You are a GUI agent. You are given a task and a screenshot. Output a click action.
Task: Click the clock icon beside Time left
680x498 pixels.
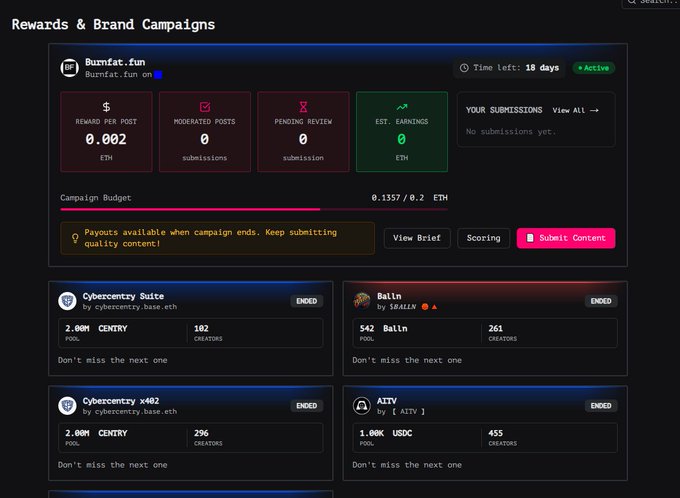tap(464, 68)
